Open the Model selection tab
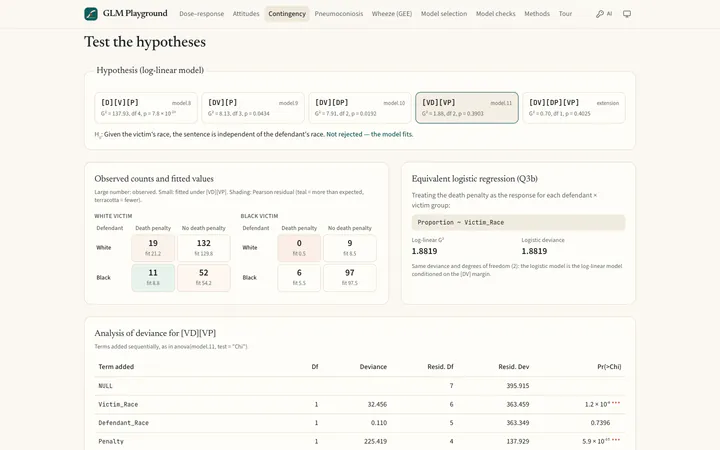This screenshot has height=450, width=720. click(444, 14)
